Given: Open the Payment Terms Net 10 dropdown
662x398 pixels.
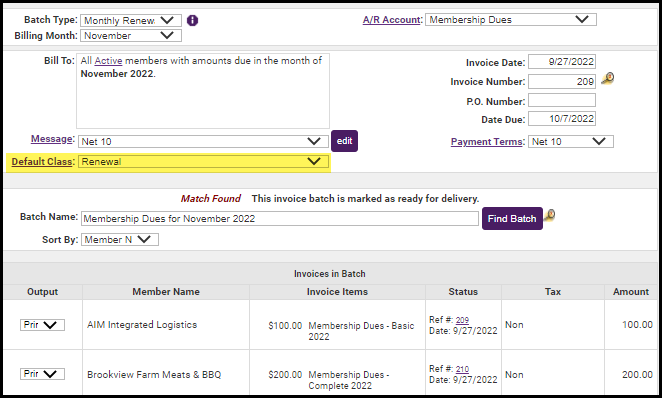Looking at the screenshot, I should [x=570, y=141].
